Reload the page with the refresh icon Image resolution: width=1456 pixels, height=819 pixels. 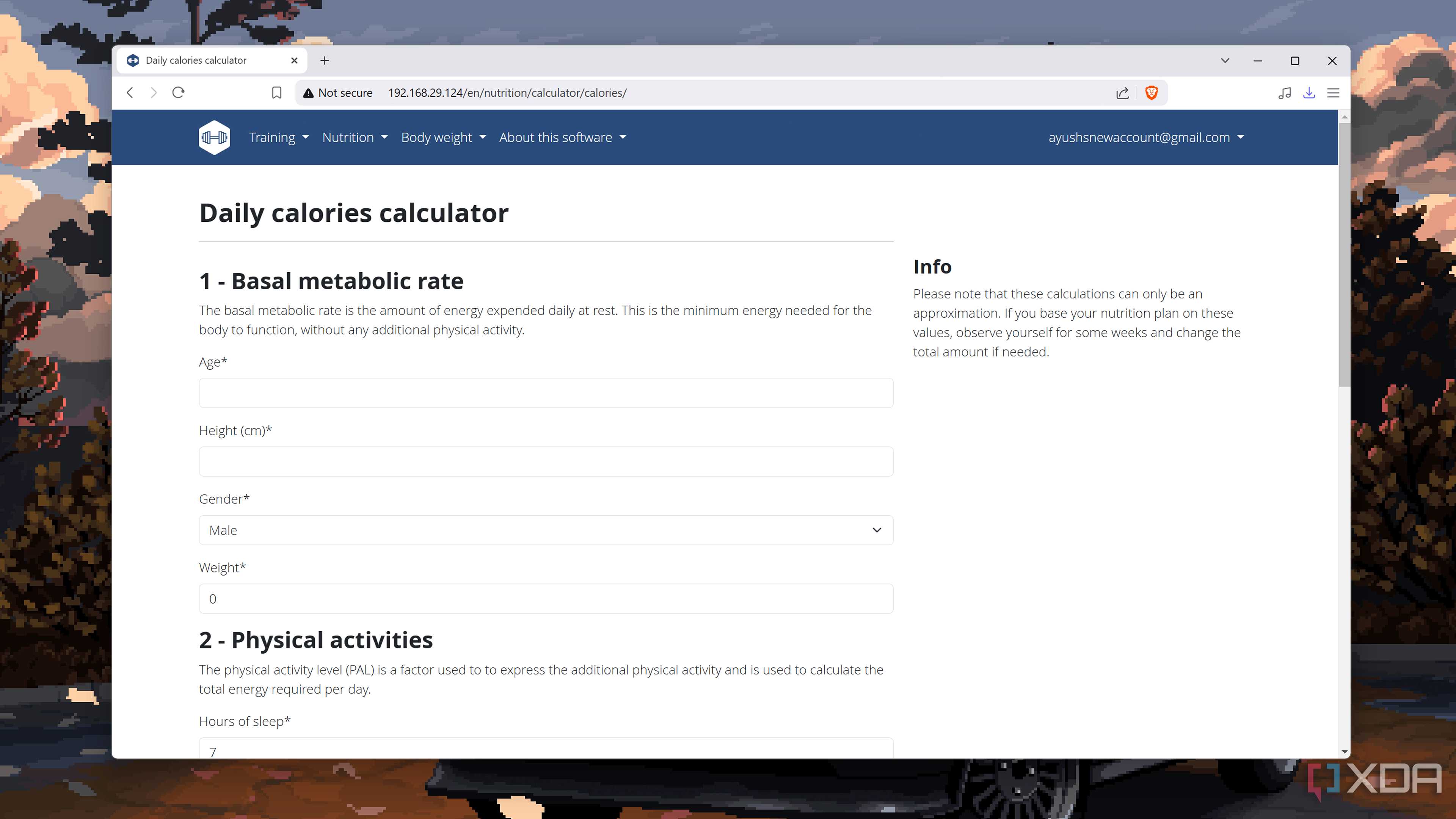tap(178, 93)
